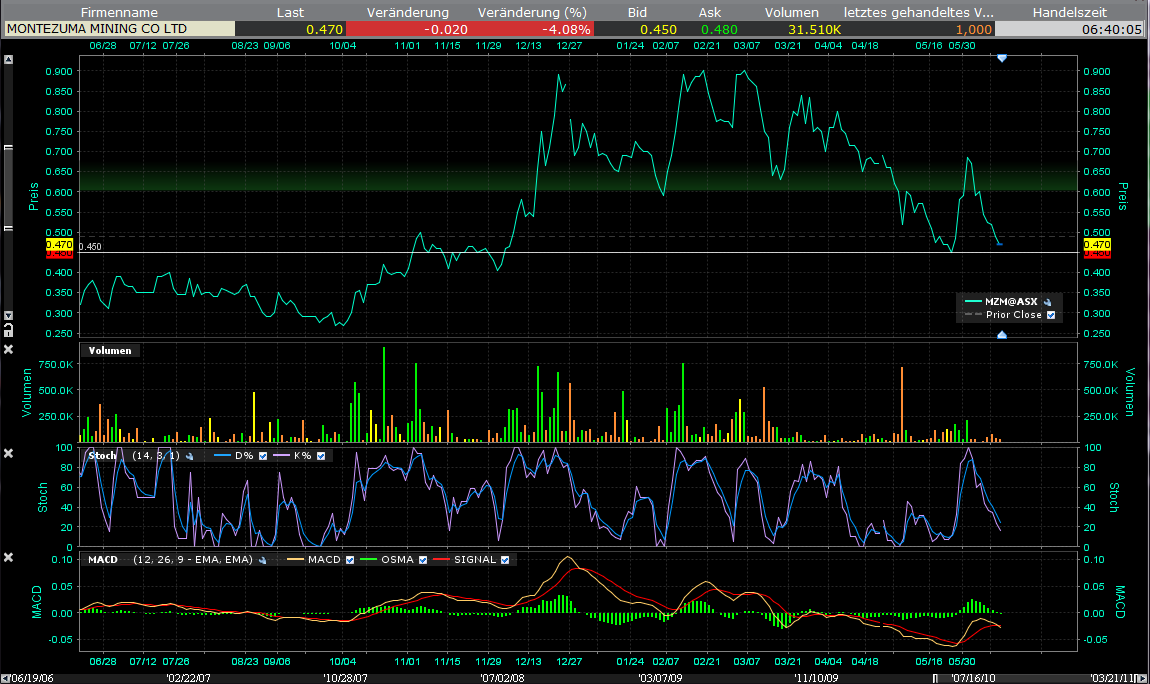
Task: Toggle the D% line checkbox
Action: click(x=263, y=456)
